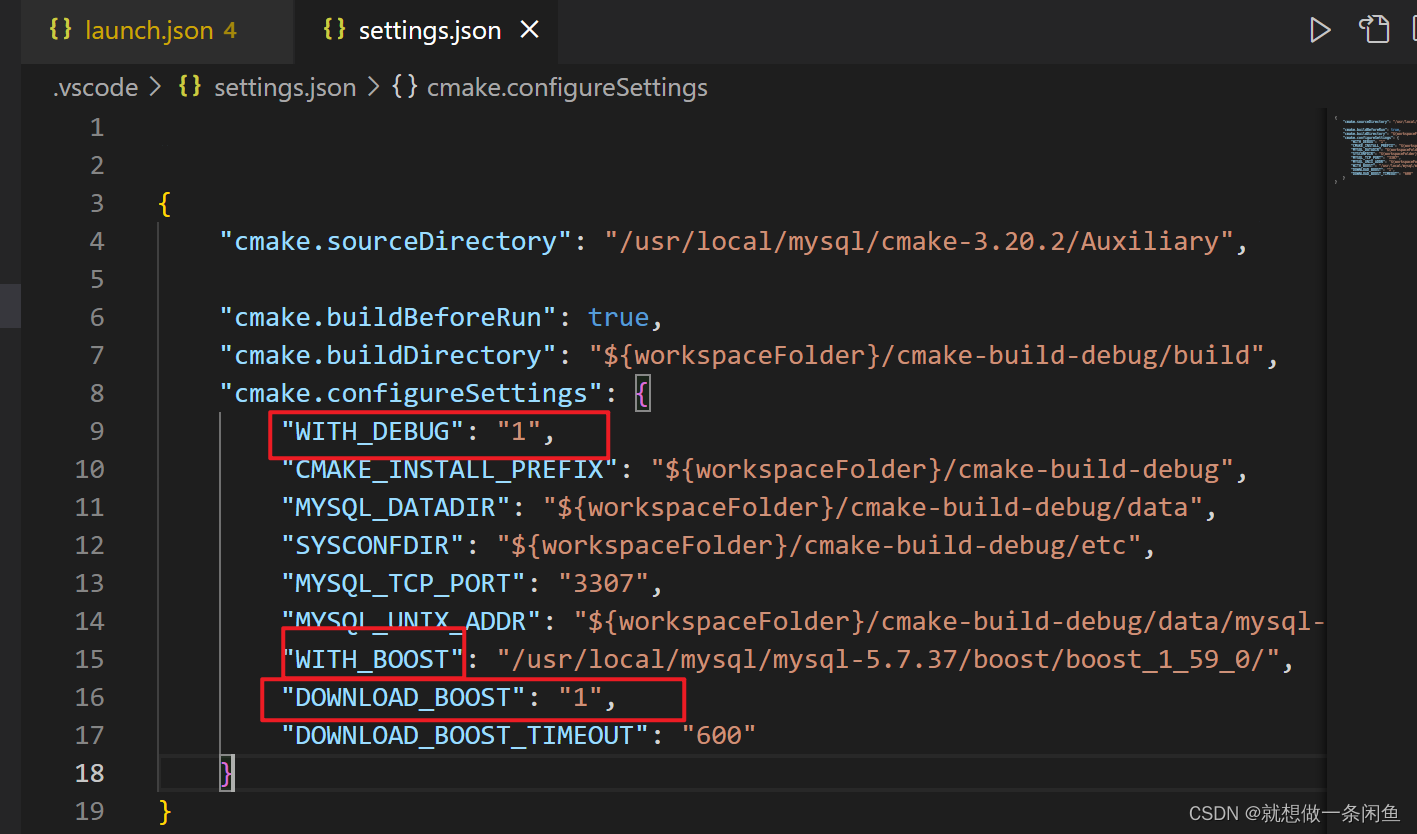Click the JSON braces icon on settings.json tab
1417x834 pixels.
(334, 30)
